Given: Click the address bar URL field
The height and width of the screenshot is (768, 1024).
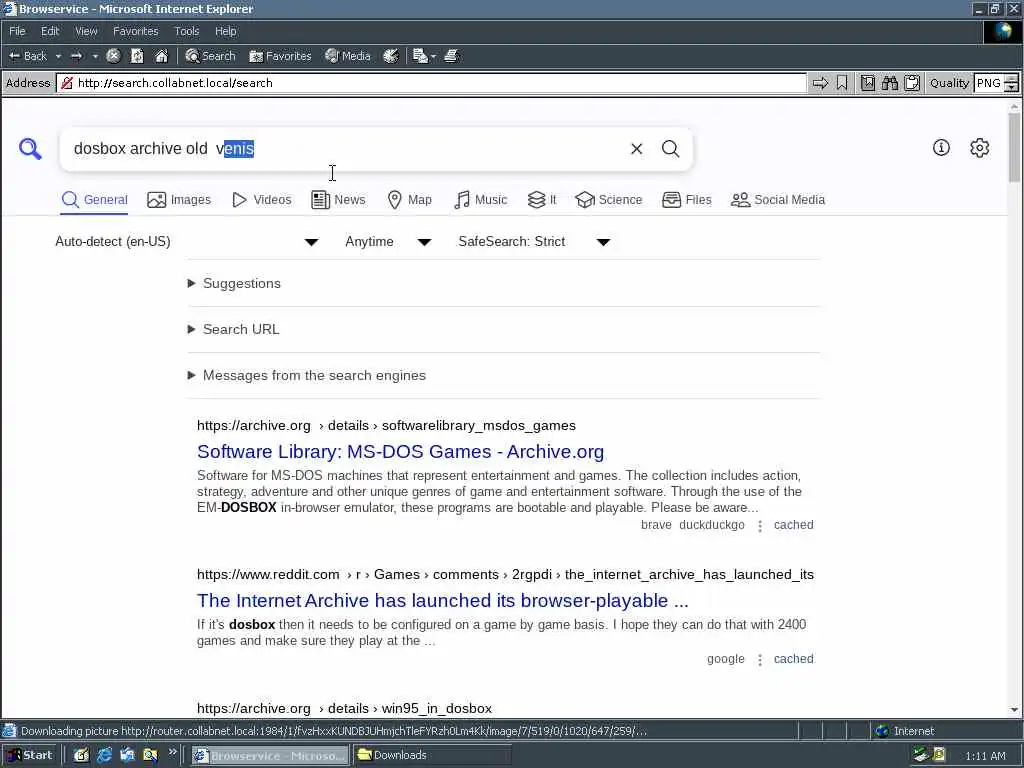Looking at the screenshot, I should point(432,83).
